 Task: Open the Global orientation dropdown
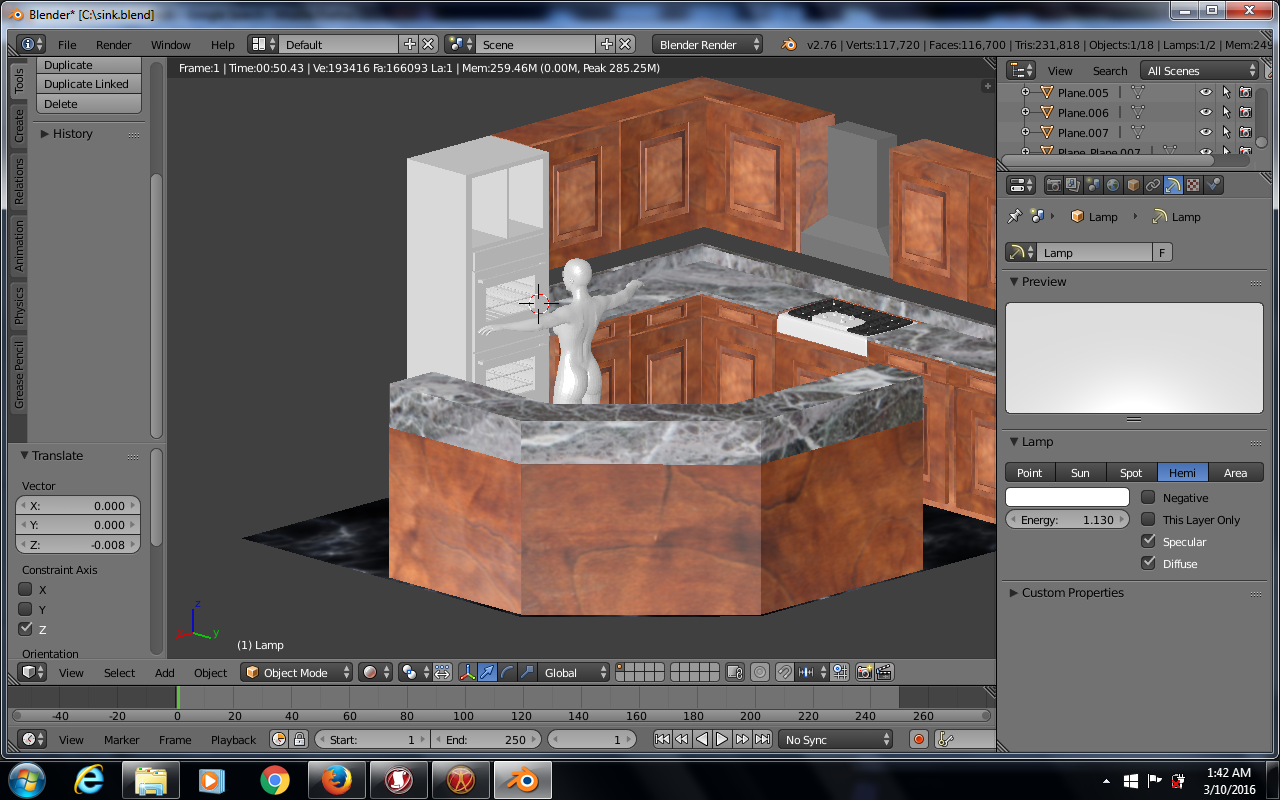(x=574, y=672)
